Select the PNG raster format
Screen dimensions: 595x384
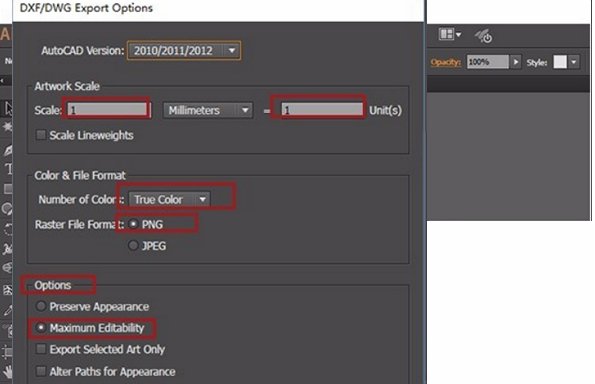(x=133, y=224)
